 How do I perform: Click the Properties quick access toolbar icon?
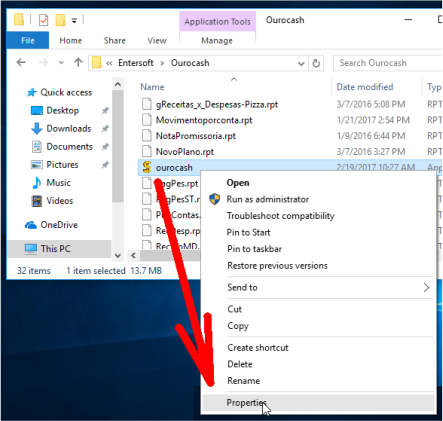point(43,20)
